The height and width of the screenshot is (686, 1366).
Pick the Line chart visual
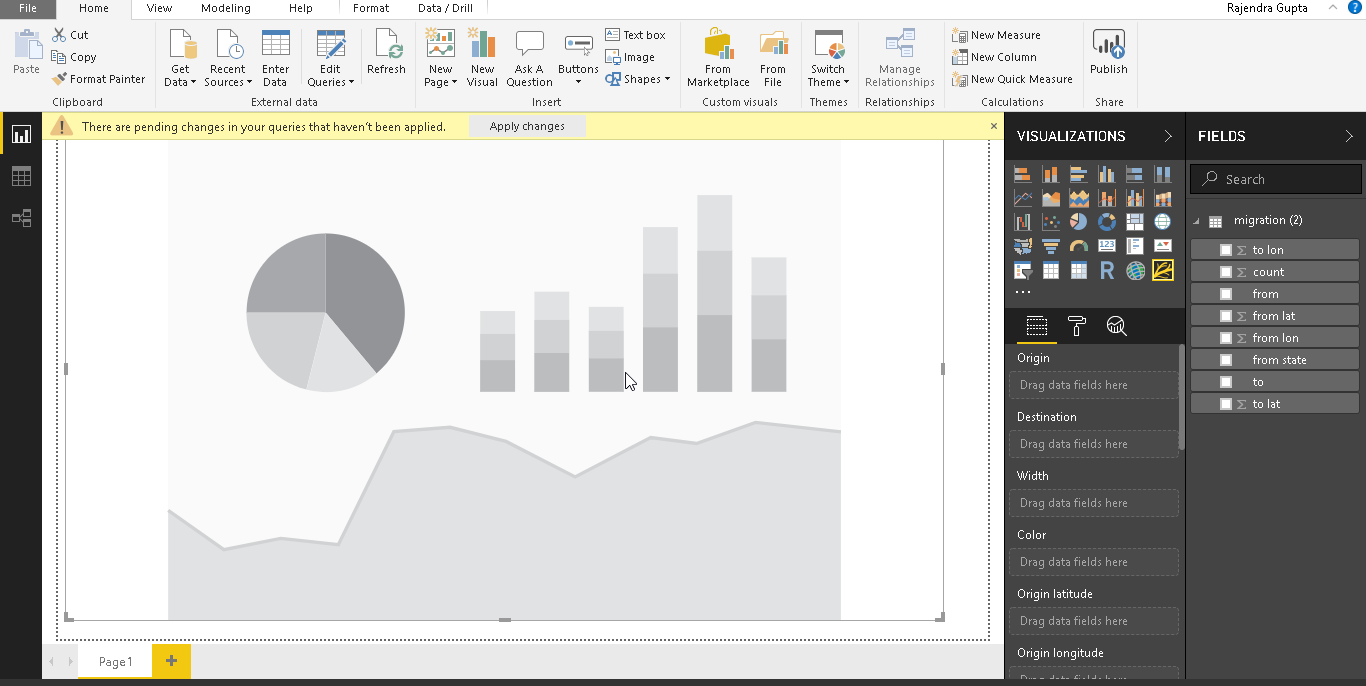(1023, 198)
